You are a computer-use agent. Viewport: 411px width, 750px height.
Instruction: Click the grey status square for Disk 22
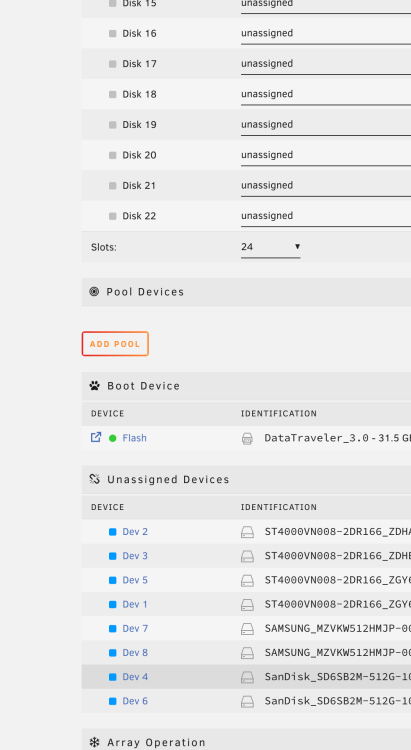click(112, 216)
